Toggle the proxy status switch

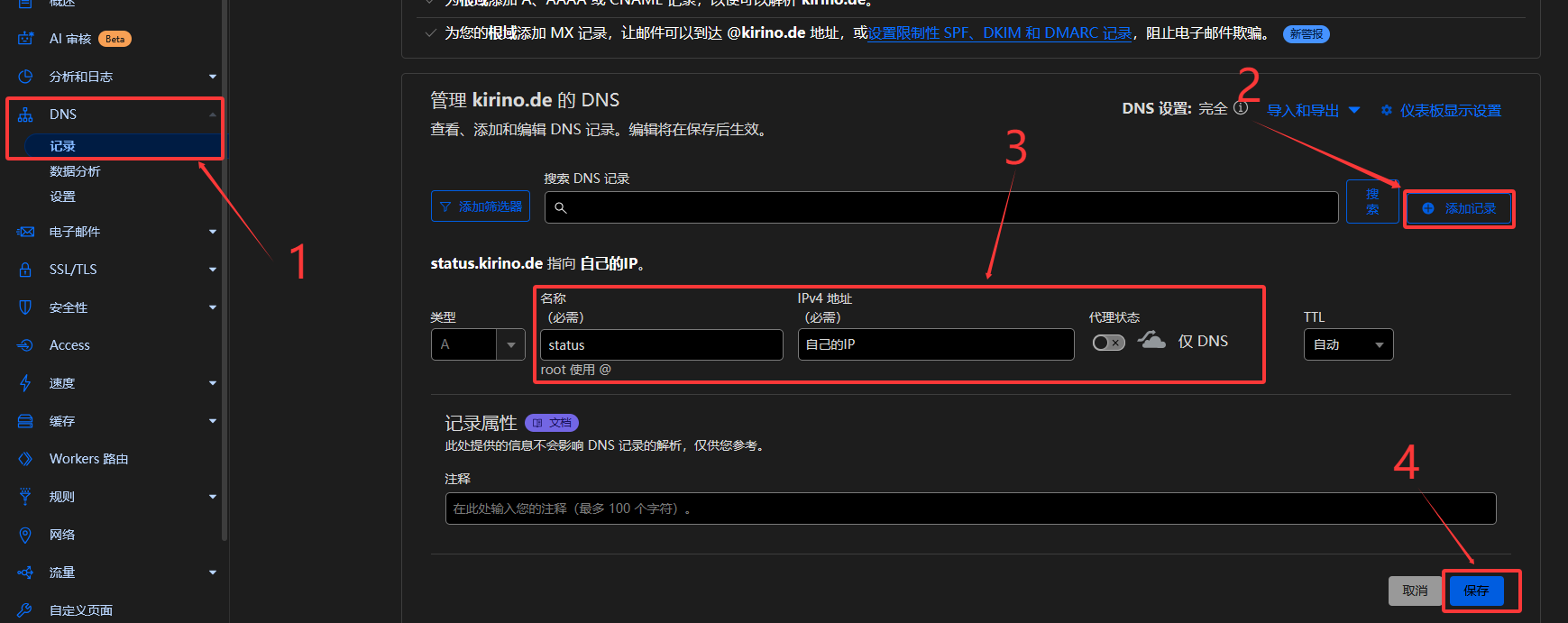[1108, 343]
